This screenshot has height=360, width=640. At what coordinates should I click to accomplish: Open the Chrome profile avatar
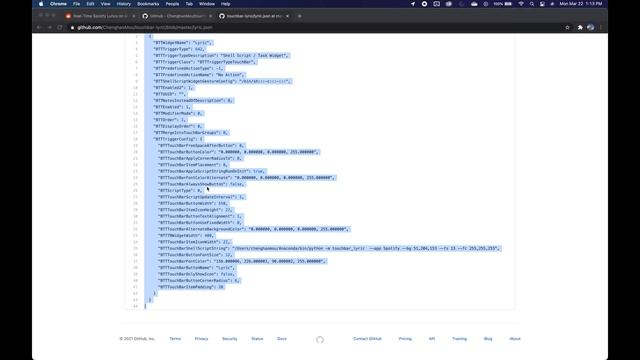click(x=590, y=27)
